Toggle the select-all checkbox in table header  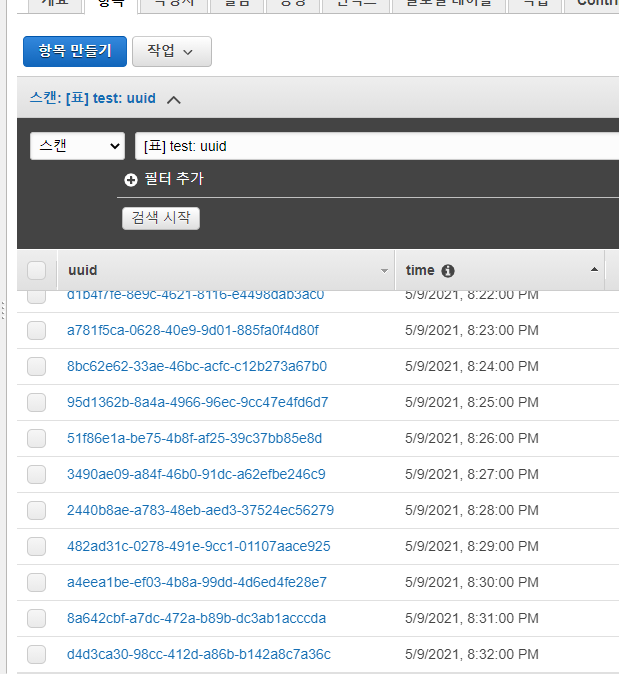coord(37,270)
